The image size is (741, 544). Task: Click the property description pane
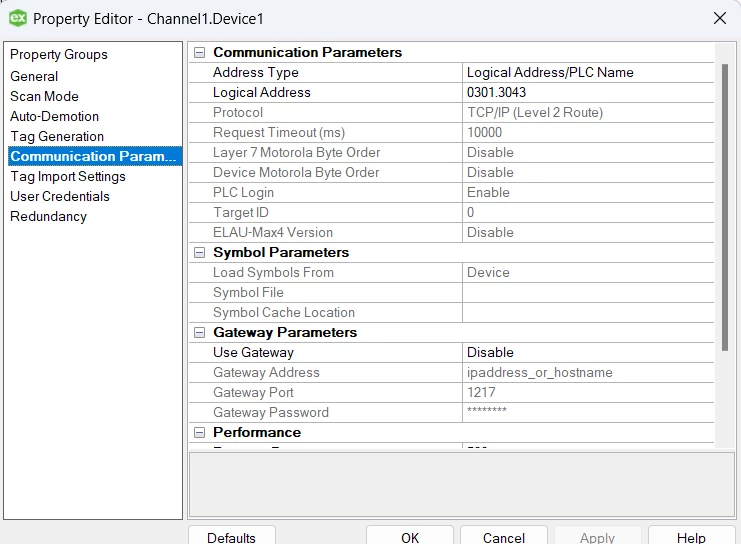tap(462, 484)
